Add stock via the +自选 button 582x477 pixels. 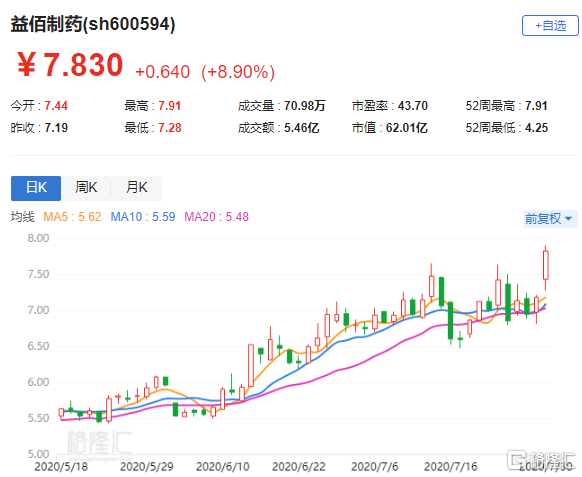(550, 26)
